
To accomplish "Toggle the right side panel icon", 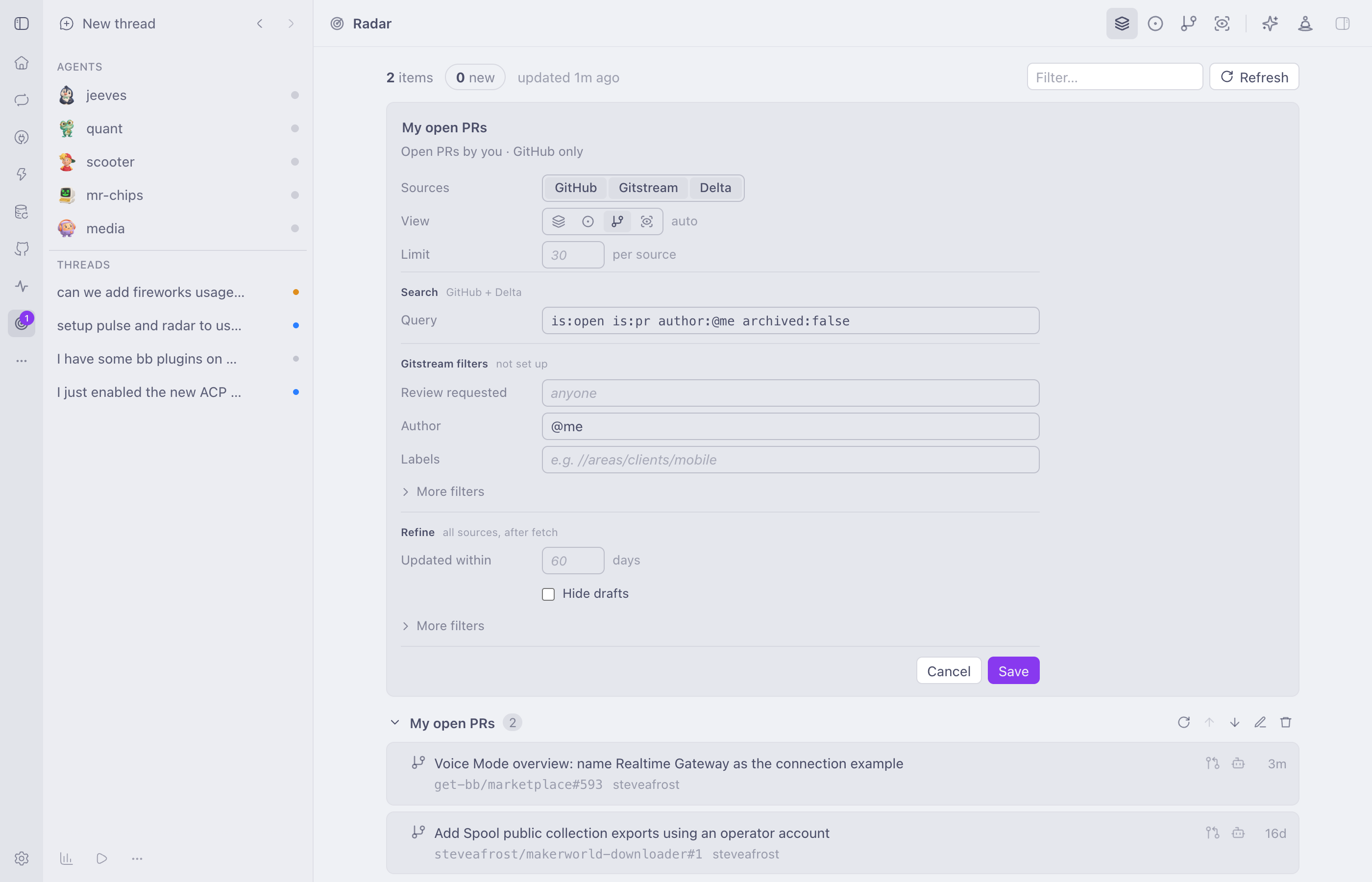I will (x=1342, y=24).
